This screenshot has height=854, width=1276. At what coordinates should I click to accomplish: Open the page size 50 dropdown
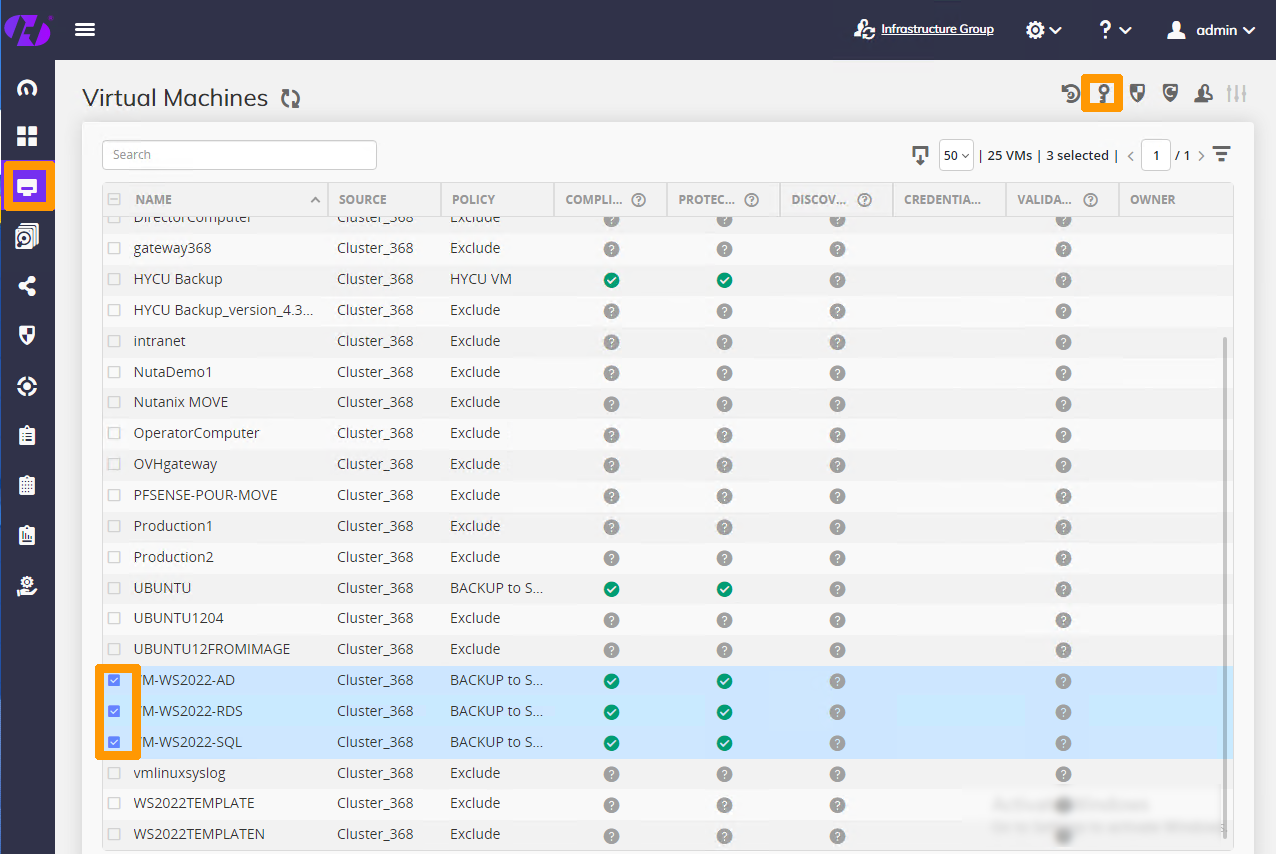955,155
